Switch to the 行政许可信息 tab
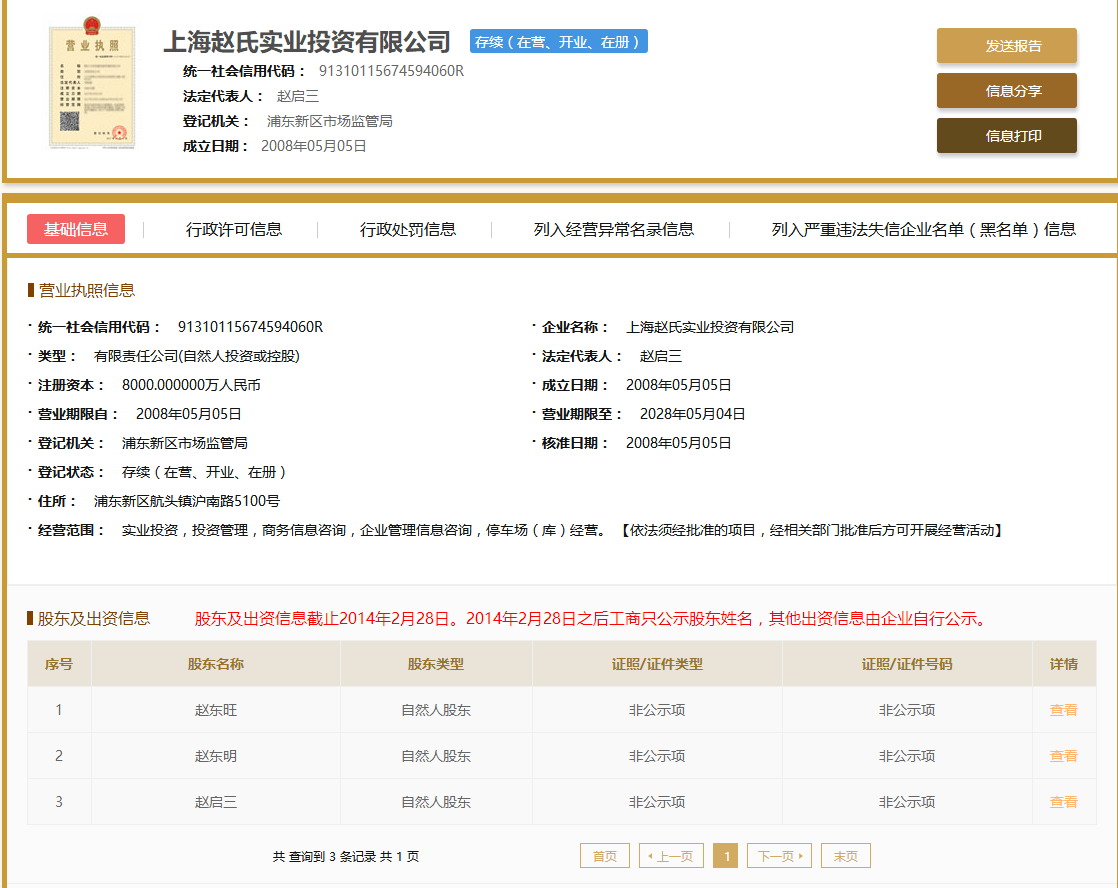This screenshot has width=1118, height=888. (x=234, y=229)
